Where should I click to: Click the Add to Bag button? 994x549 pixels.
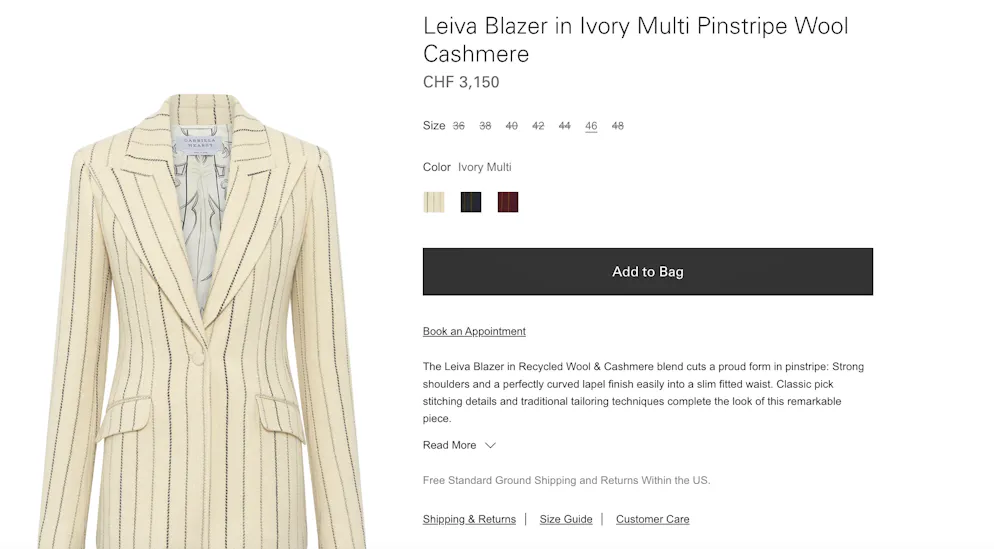tap(648, 271)
